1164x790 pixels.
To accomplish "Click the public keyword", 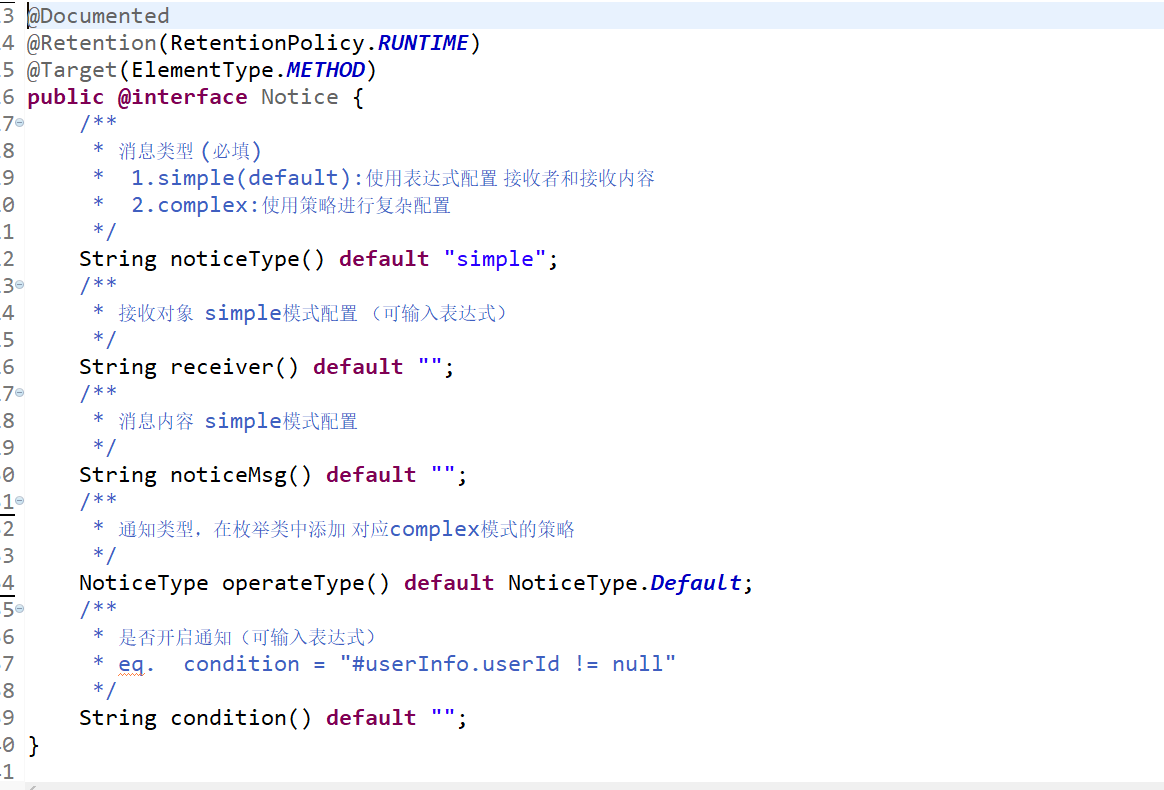I will coord(65,97).
